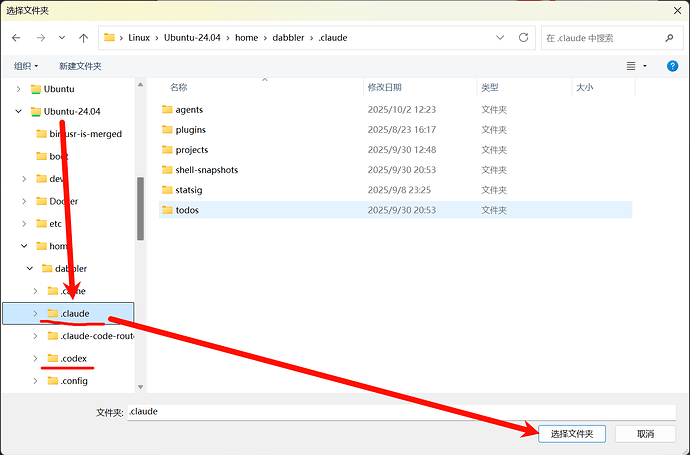Click 新建文件夹 in the toolbar
The width and height of the screenshot is (690, 455).
click(80, 66)
